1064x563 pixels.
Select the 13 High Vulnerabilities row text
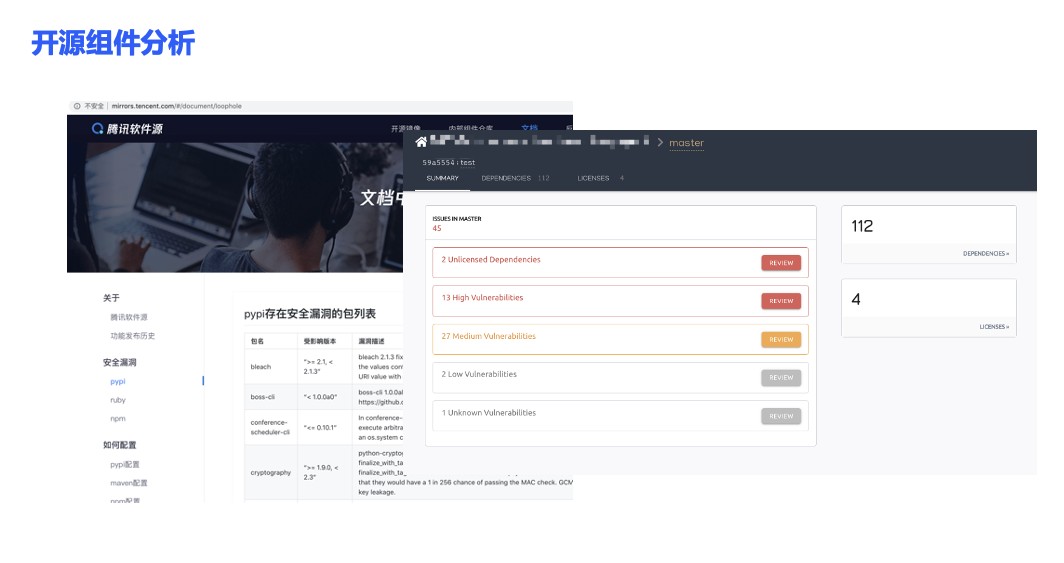coord(482,298)
